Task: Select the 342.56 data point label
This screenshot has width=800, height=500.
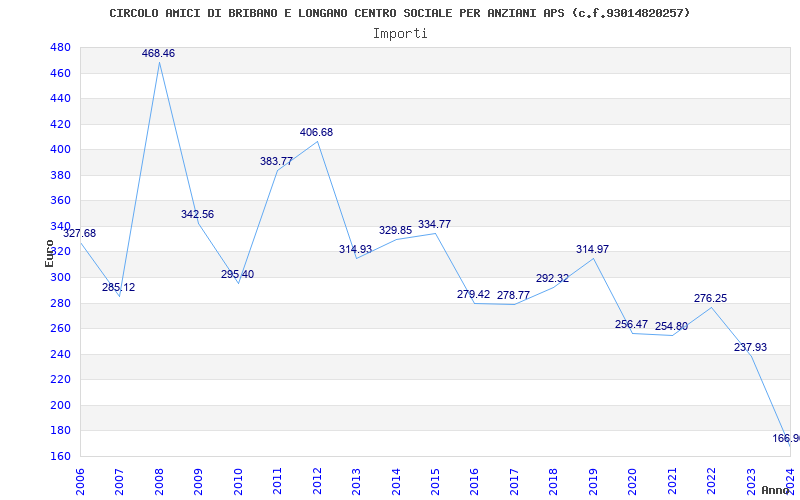Action: pos(197,214)
